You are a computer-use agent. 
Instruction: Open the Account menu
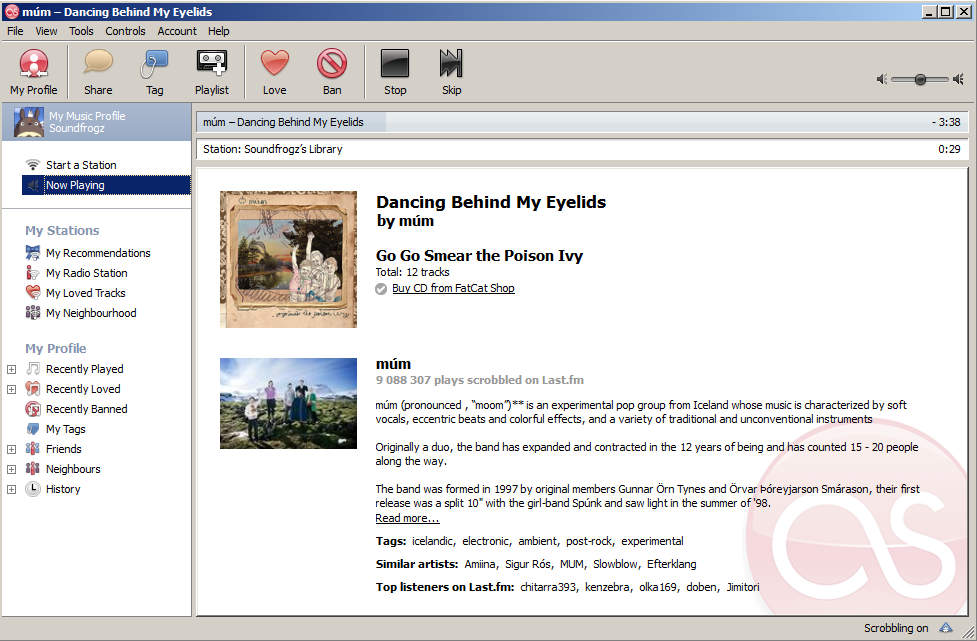pyautogui.click(x=177, y=31)
